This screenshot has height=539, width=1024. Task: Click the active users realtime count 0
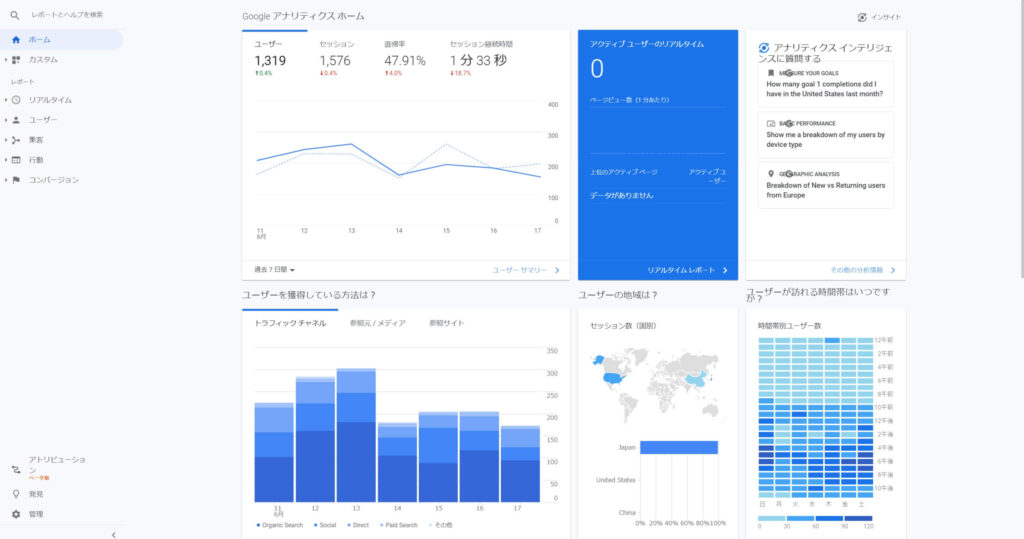coord(597,69)
